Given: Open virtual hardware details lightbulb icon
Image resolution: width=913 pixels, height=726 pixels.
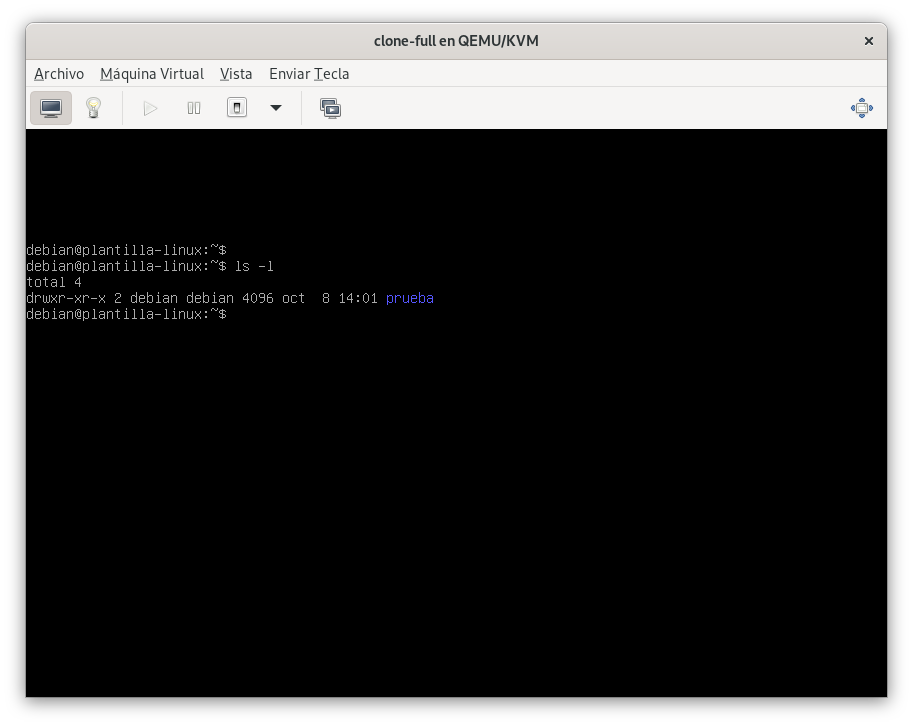Looking at the screenshot, I should point(94,108).
